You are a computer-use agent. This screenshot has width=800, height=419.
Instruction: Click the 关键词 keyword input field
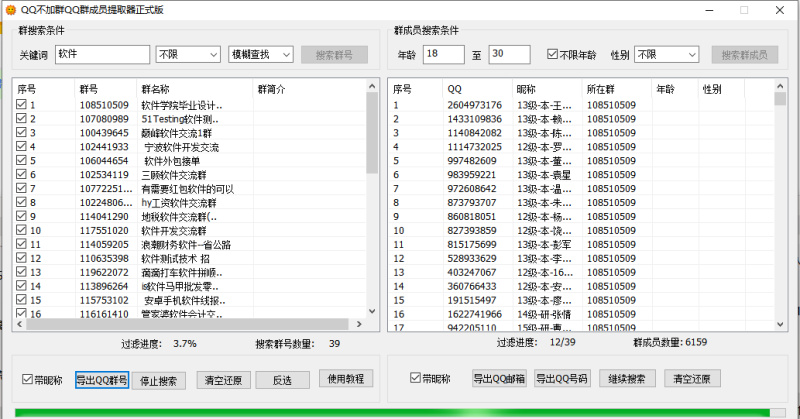102,54
